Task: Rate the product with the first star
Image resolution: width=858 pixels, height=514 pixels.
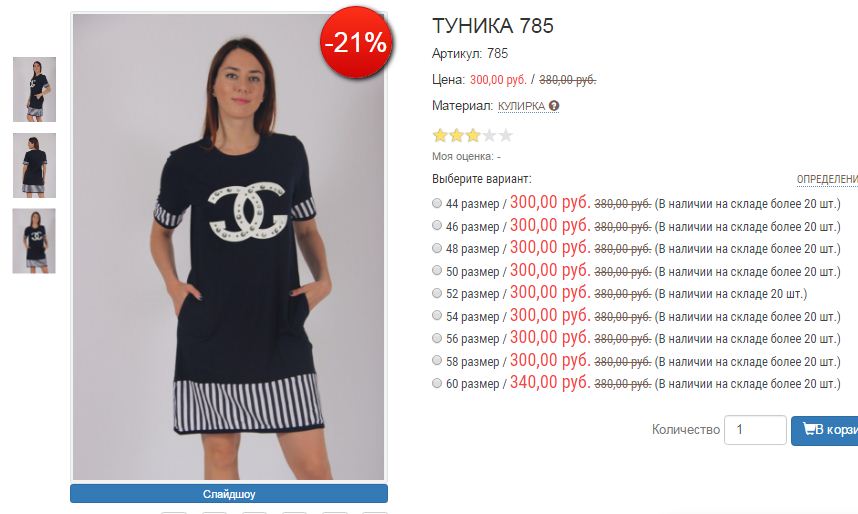Action: (440, 135)
